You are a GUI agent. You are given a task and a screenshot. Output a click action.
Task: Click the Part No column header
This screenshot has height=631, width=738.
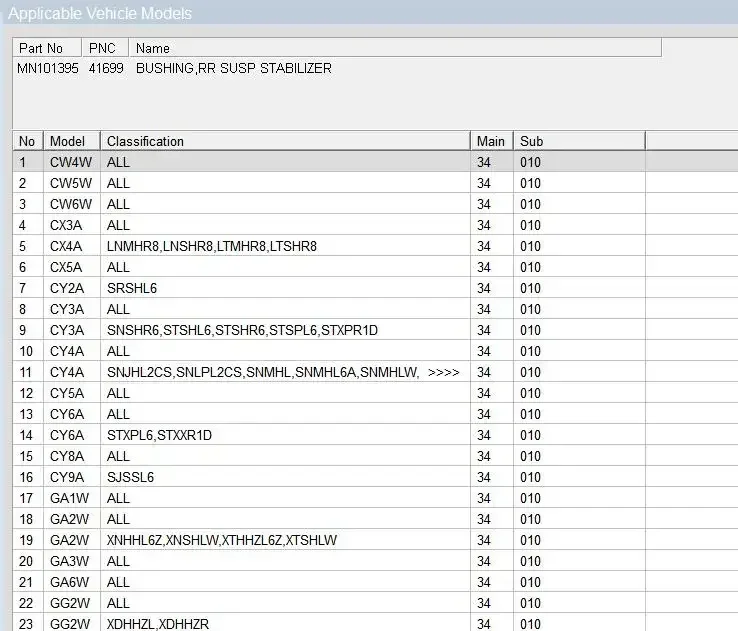[x=47, y=48]
